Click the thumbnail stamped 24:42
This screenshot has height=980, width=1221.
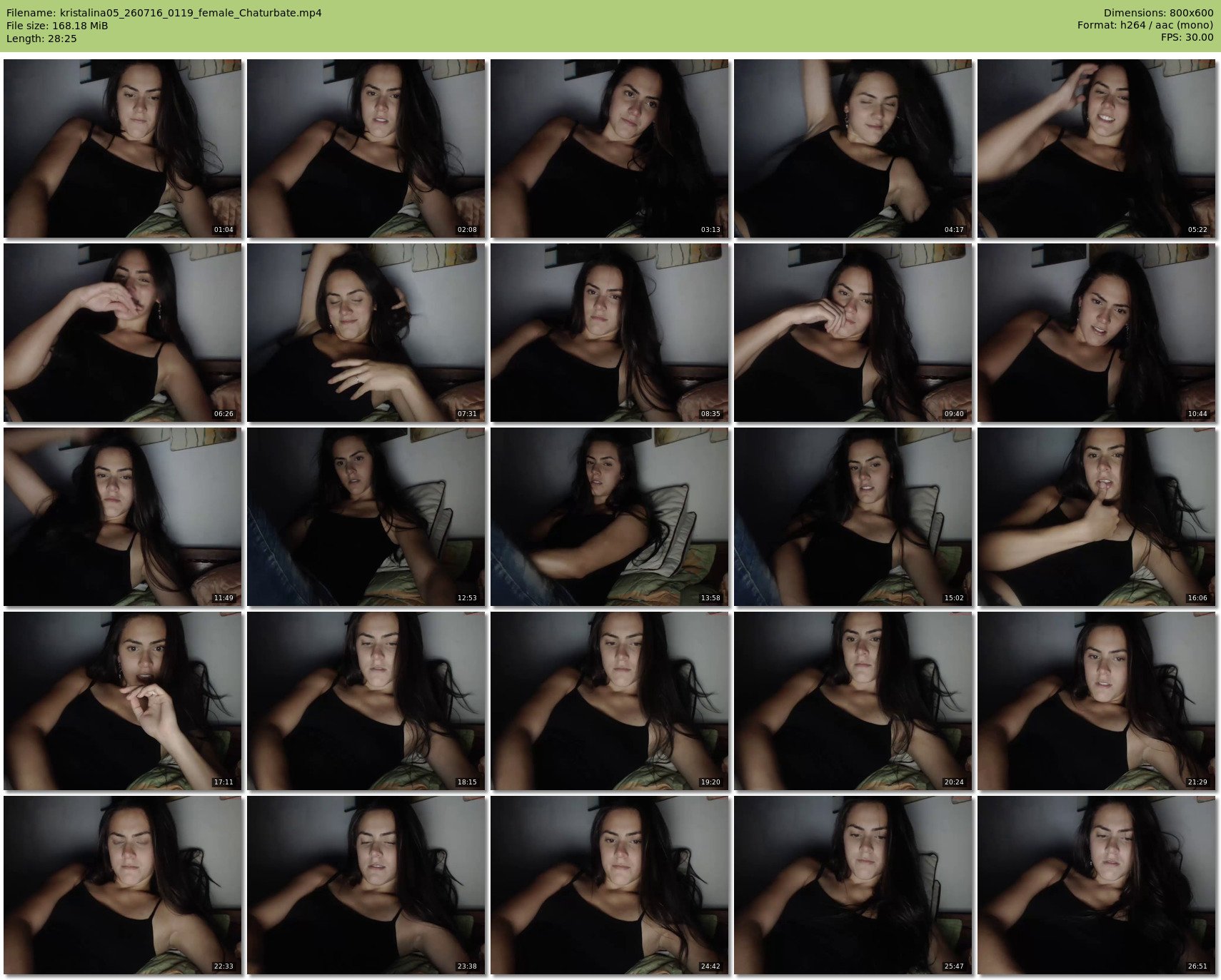pyautogui.click(x=609, y=885)
